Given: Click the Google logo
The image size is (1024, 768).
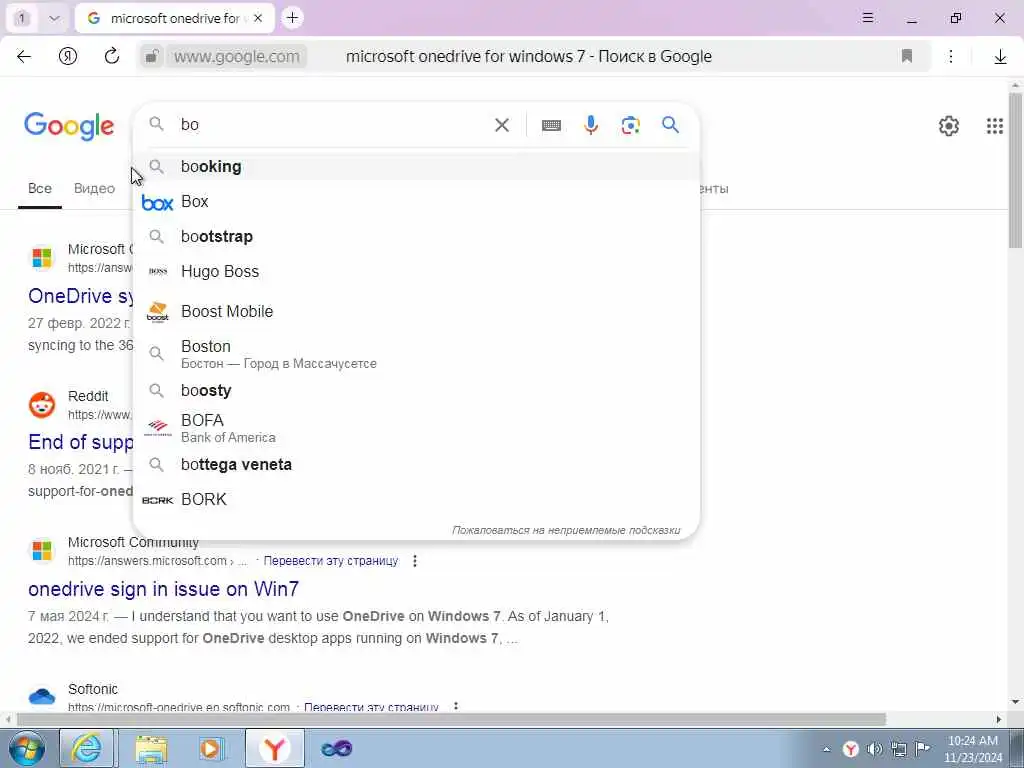Looking at the screenshot, I should coord(69,126).
